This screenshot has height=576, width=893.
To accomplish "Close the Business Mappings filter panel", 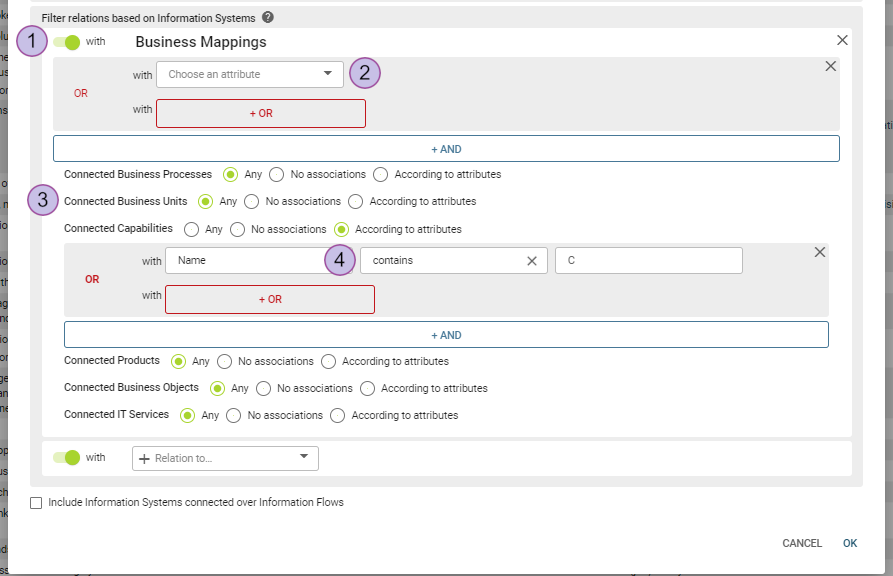I will [842, 40].
